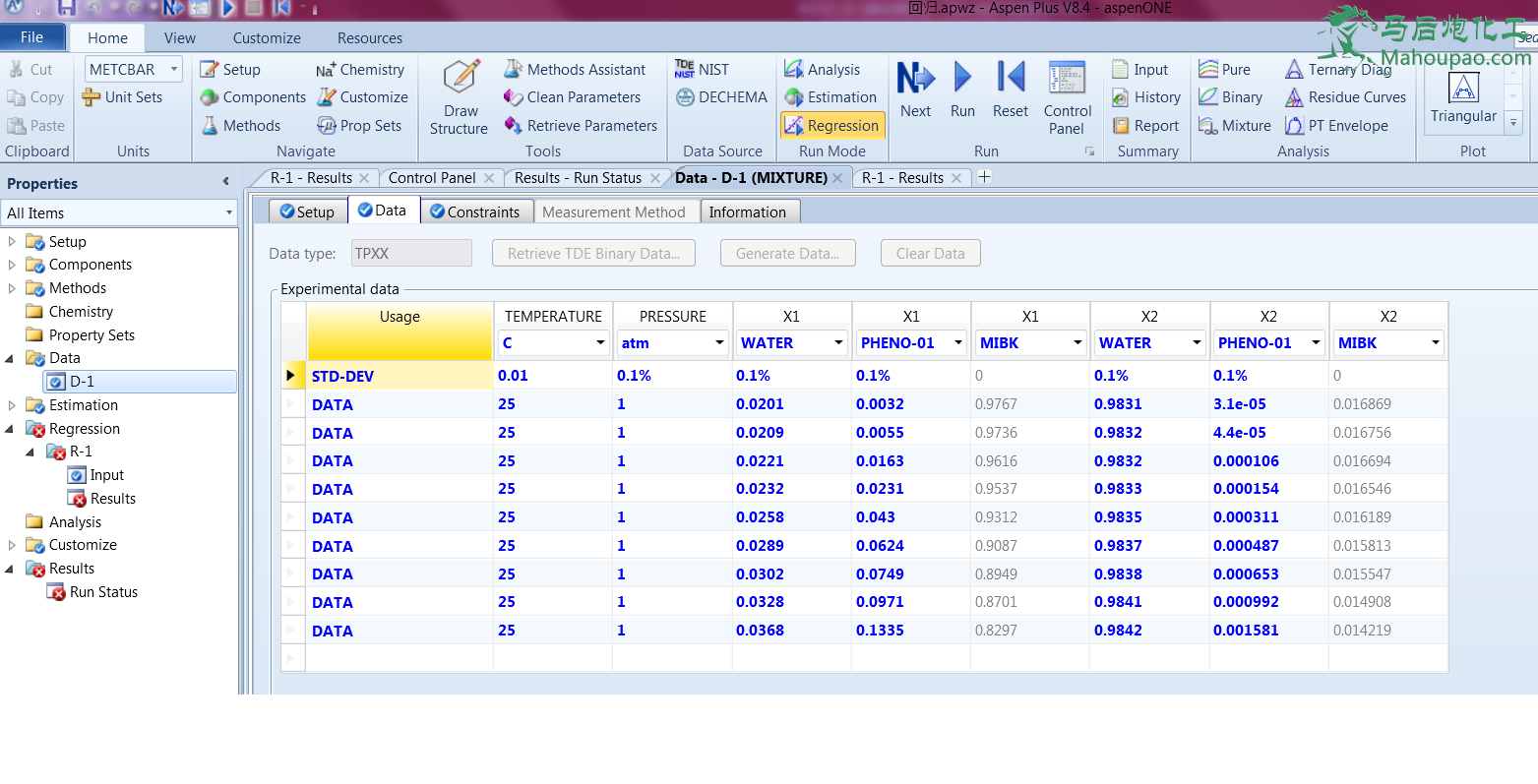Open the Control Panel from ribbon
Viewport: 1538px width, 784px height.
click(x=1068, y=97)
